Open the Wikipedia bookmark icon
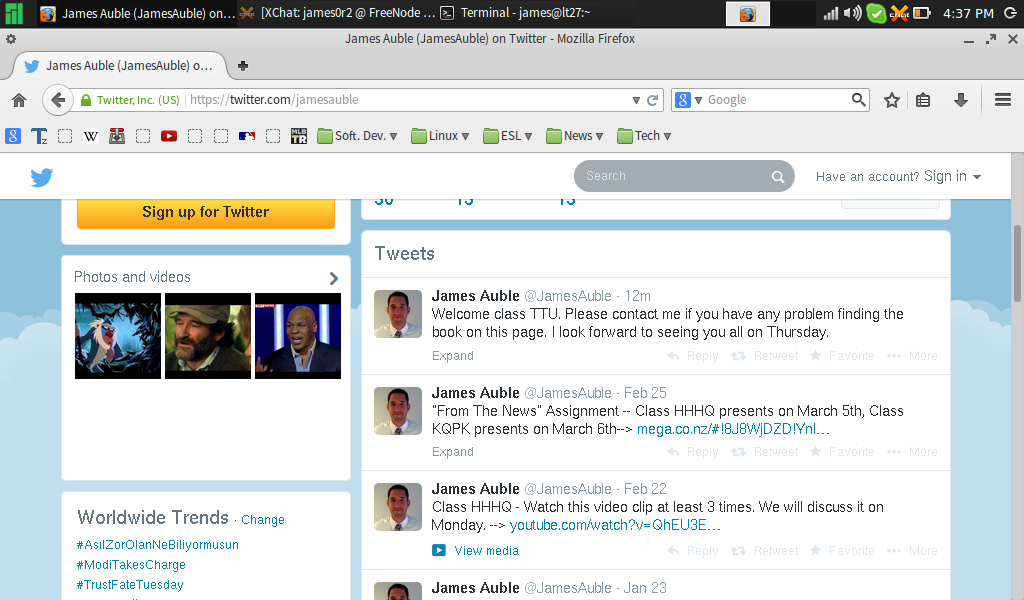Screen dimensions: 1024x600 pos(91,136)
